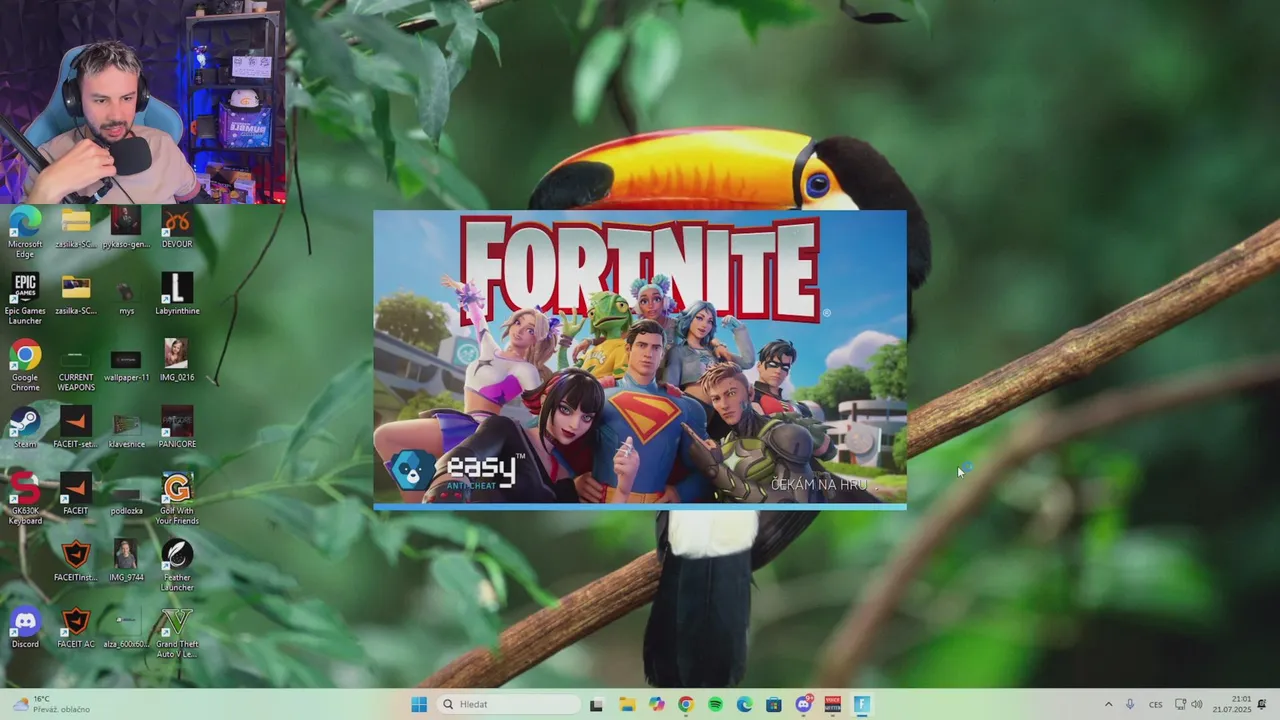This screenshot has width=1280, height=720.
Task: Select the mys desktop file
Action: [126, 295]
